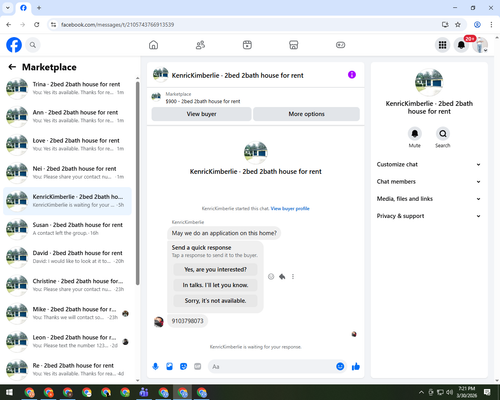Viewport: 500px width, 400px height.
Task: Send quick reply 'Sorry, it's not available.'
Action: click(x=215, y=301)
